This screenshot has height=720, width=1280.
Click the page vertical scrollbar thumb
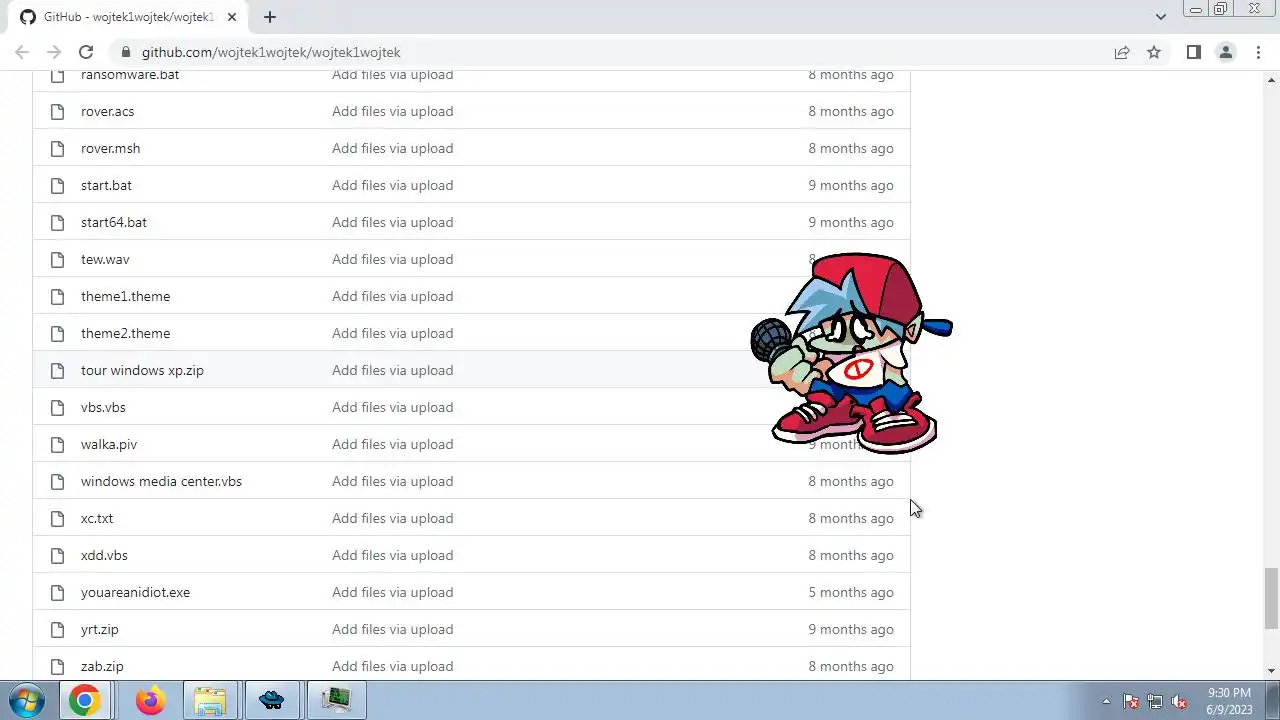1271,598
